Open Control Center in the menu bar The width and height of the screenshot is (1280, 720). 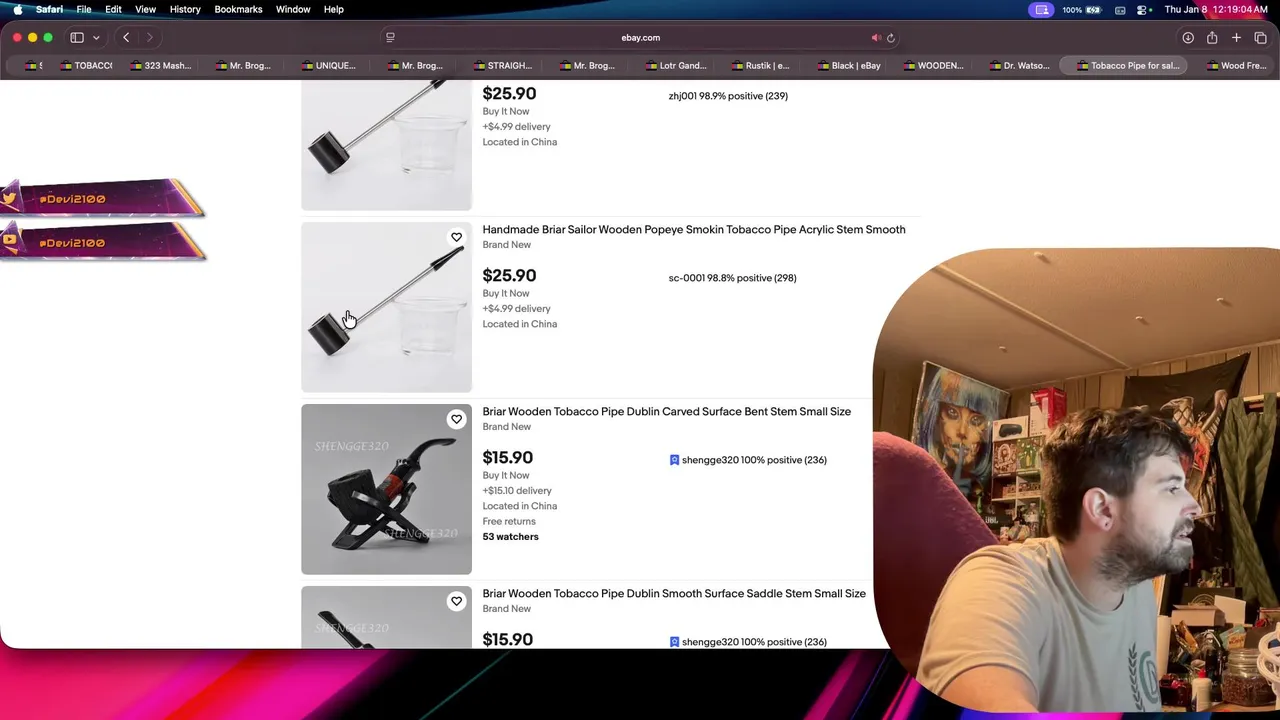coord(1143,10)
